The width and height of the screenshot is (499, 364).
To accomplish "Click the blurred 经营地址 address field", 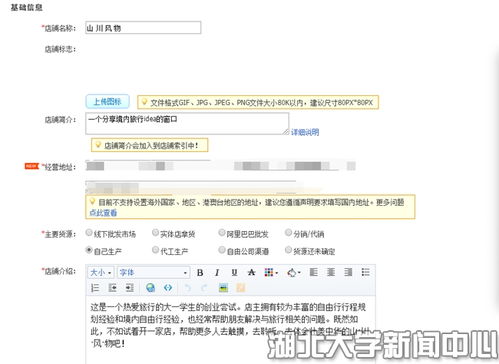I will click(220, 166).
